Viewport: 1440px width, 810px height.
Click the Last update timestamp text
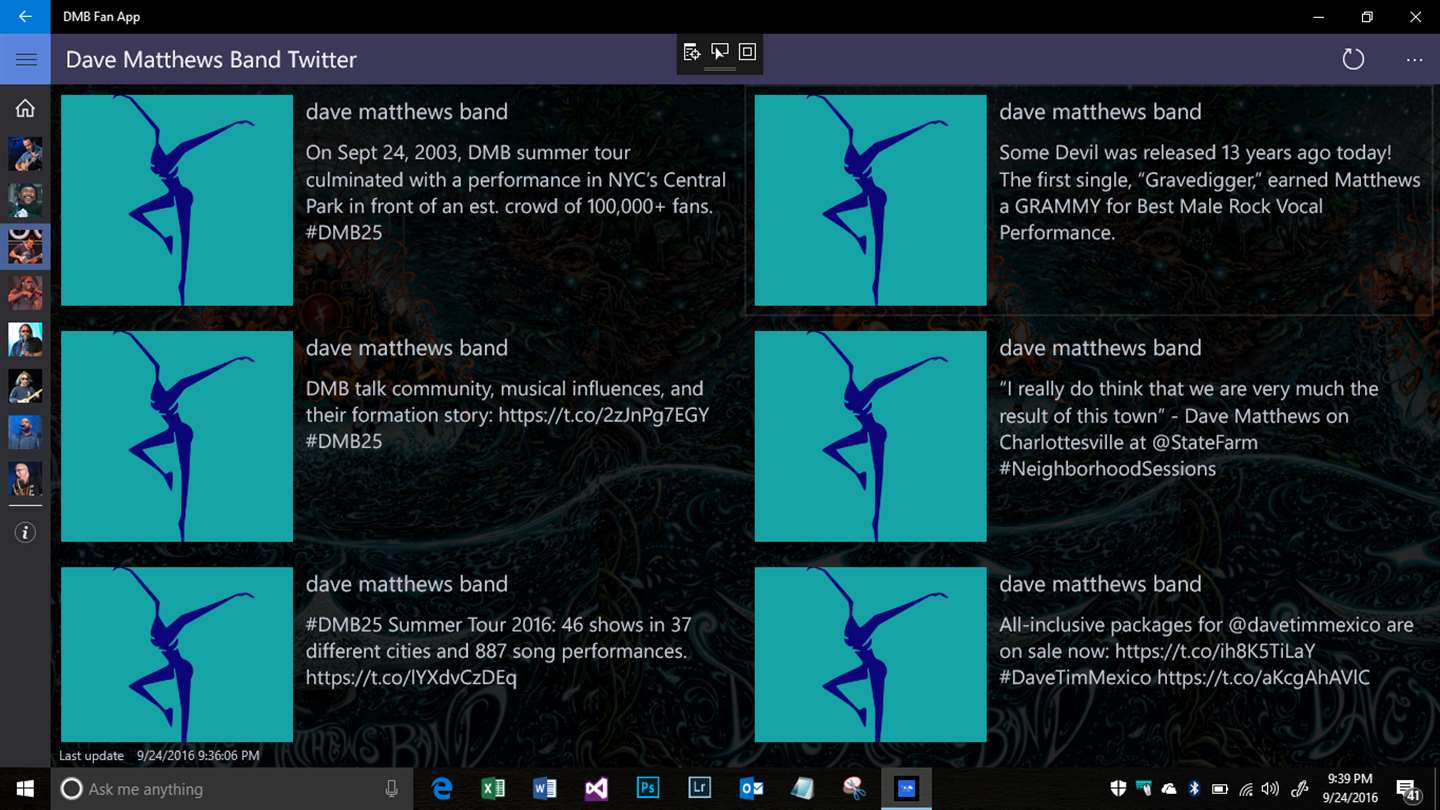[x=159, y=756]
